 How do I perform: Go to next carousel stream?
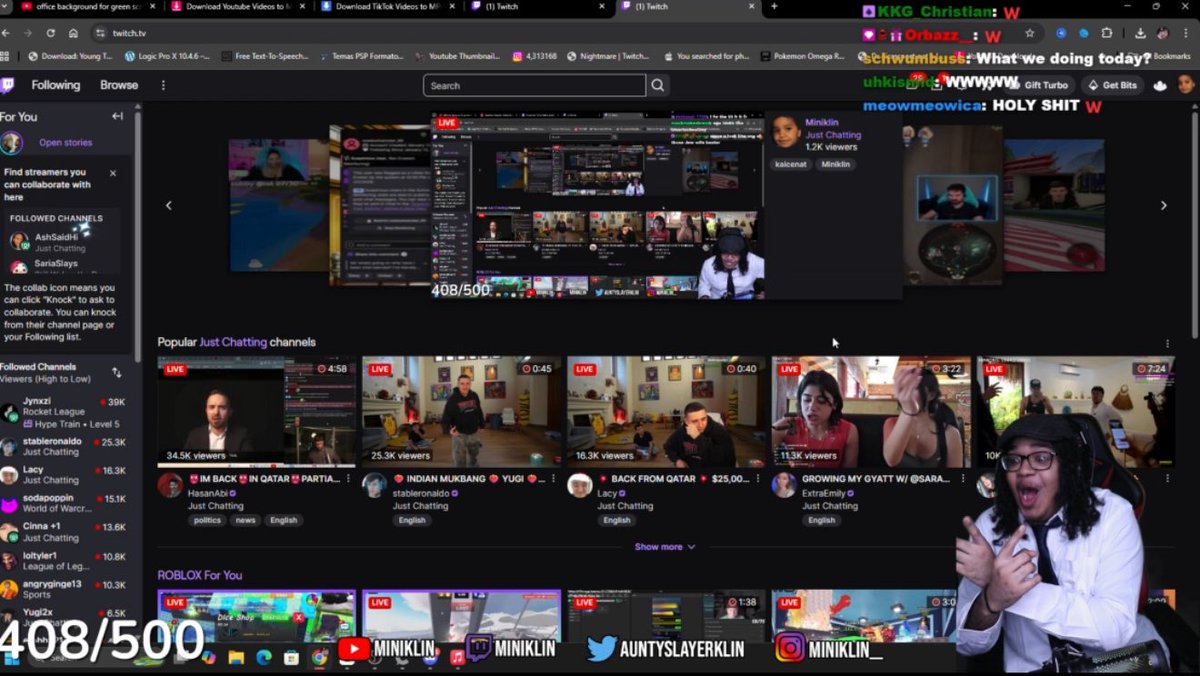pyautogui.click(x=1163, y=205)
